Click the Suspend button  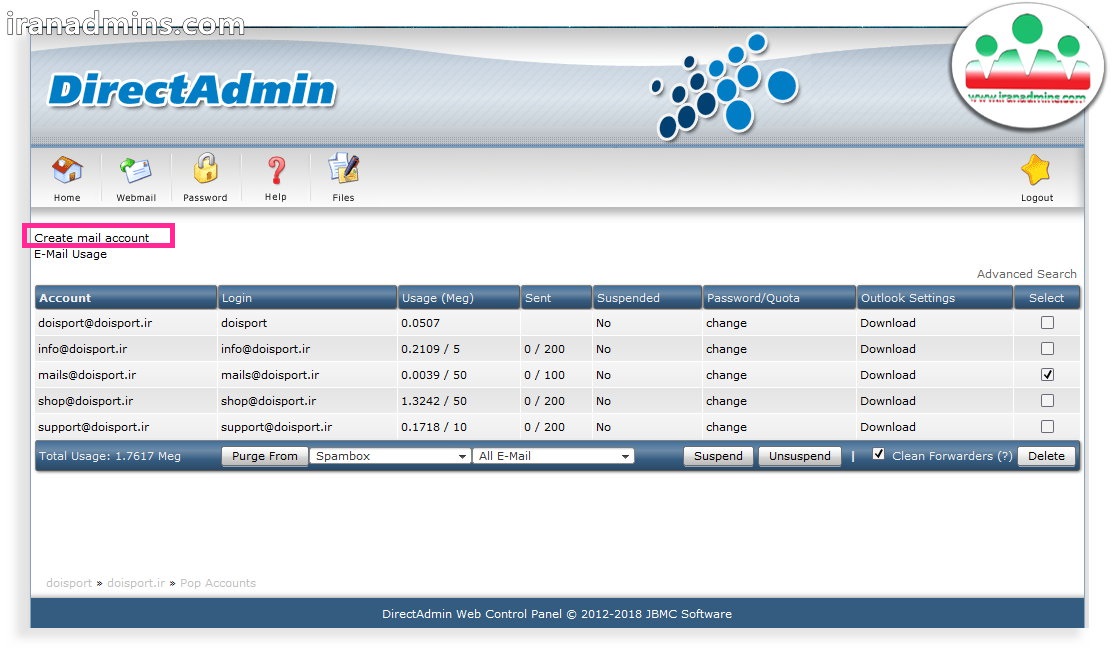point(718,456)
